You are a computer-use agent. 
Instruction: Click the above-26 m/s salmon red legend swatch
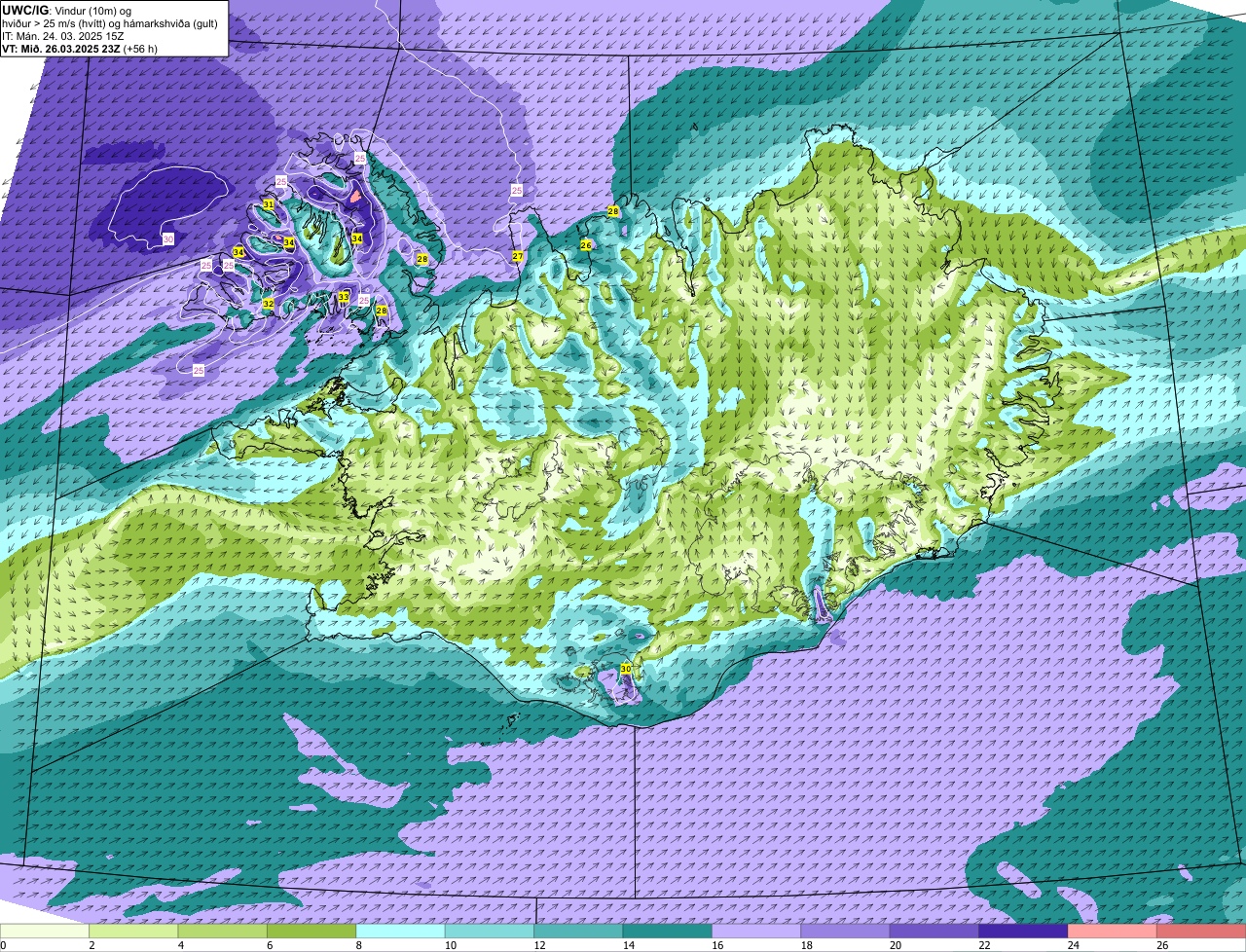pyautogui.click(x=1201, y=932)
